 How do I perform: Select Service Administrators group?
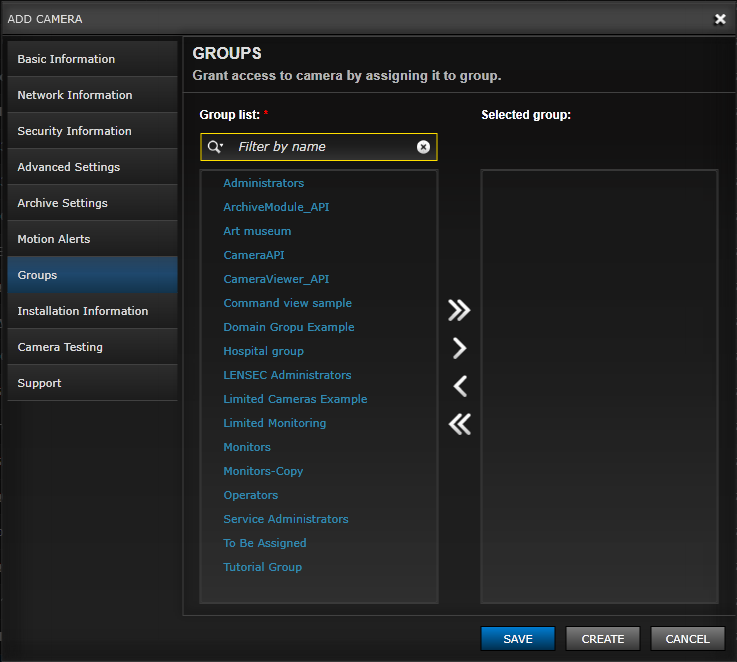coord(286,519)
